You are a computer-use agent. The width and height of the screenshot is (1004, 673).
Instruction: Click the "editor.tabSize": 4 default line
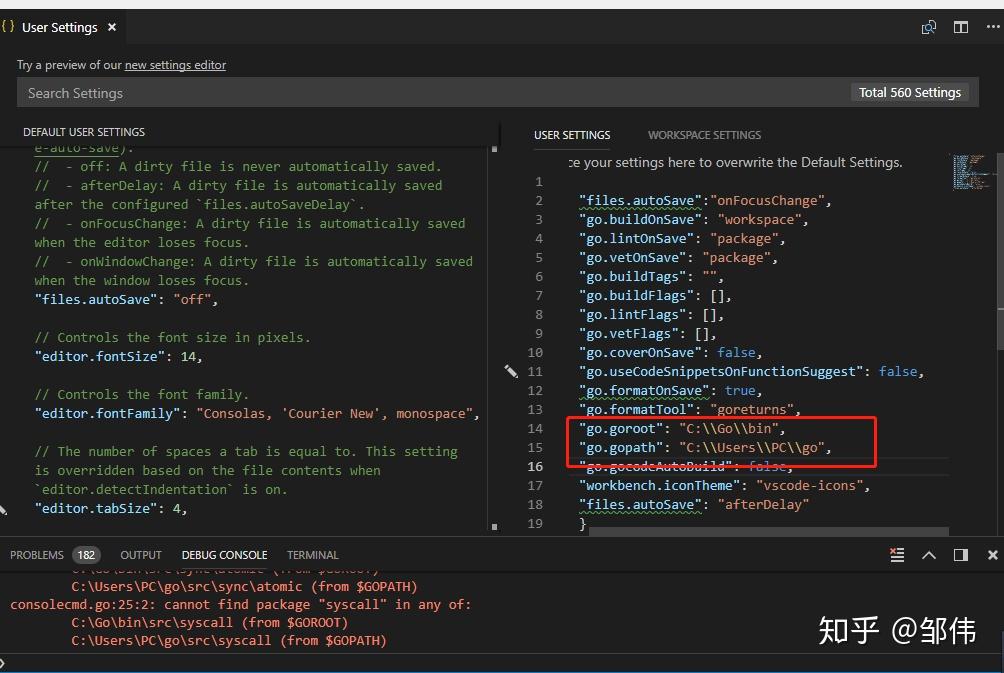(111, 508)
